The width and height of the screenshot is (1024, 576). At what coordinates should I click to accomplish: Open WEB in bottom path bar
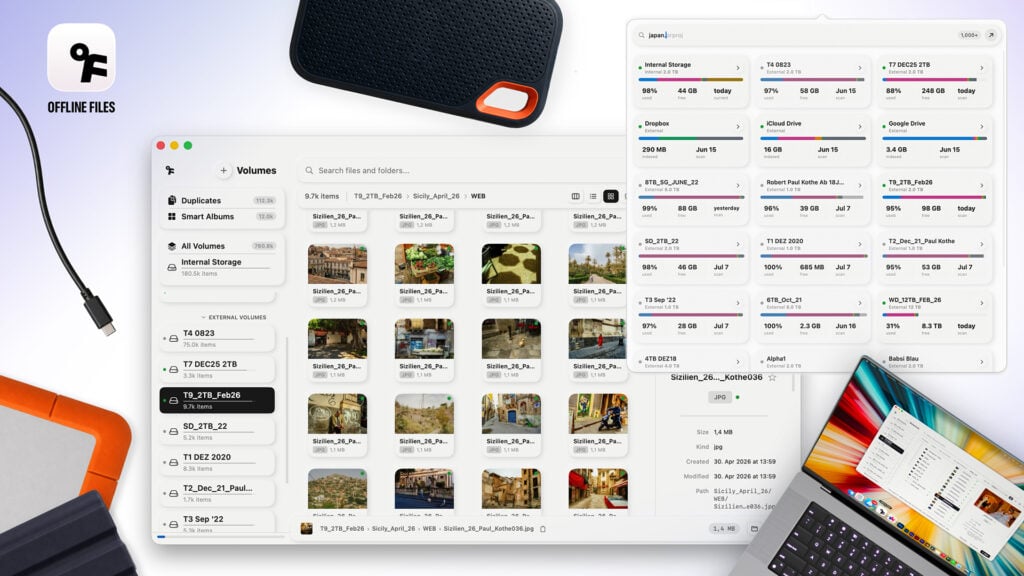click(429, 529)
